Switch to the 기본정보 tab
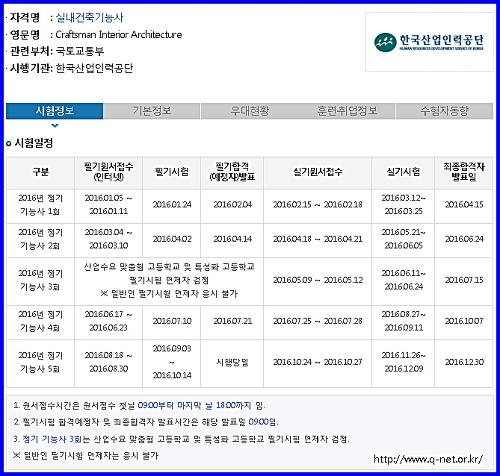500x476 pixels. [x=152, y=111]
